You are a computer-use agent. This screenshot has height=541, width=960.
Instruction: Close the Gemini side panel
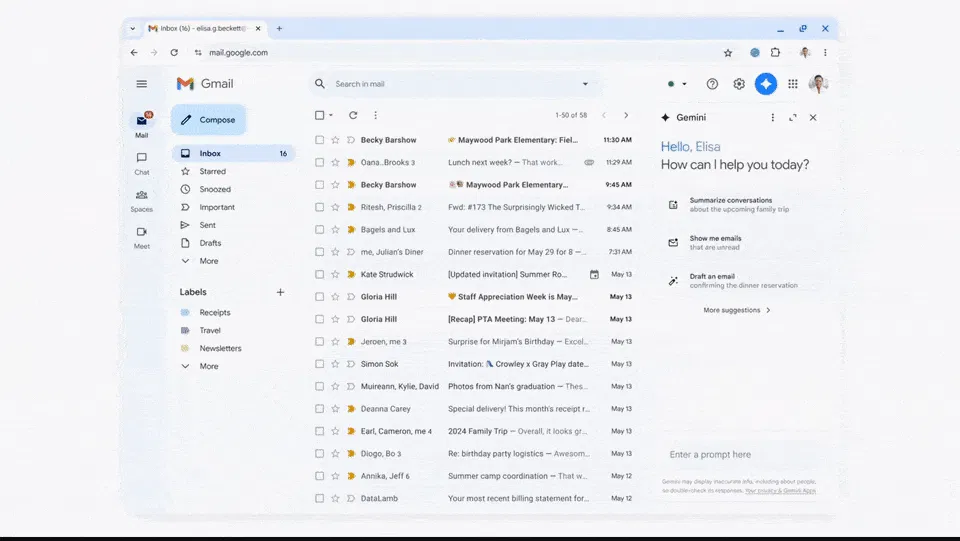tap(813, 118)
